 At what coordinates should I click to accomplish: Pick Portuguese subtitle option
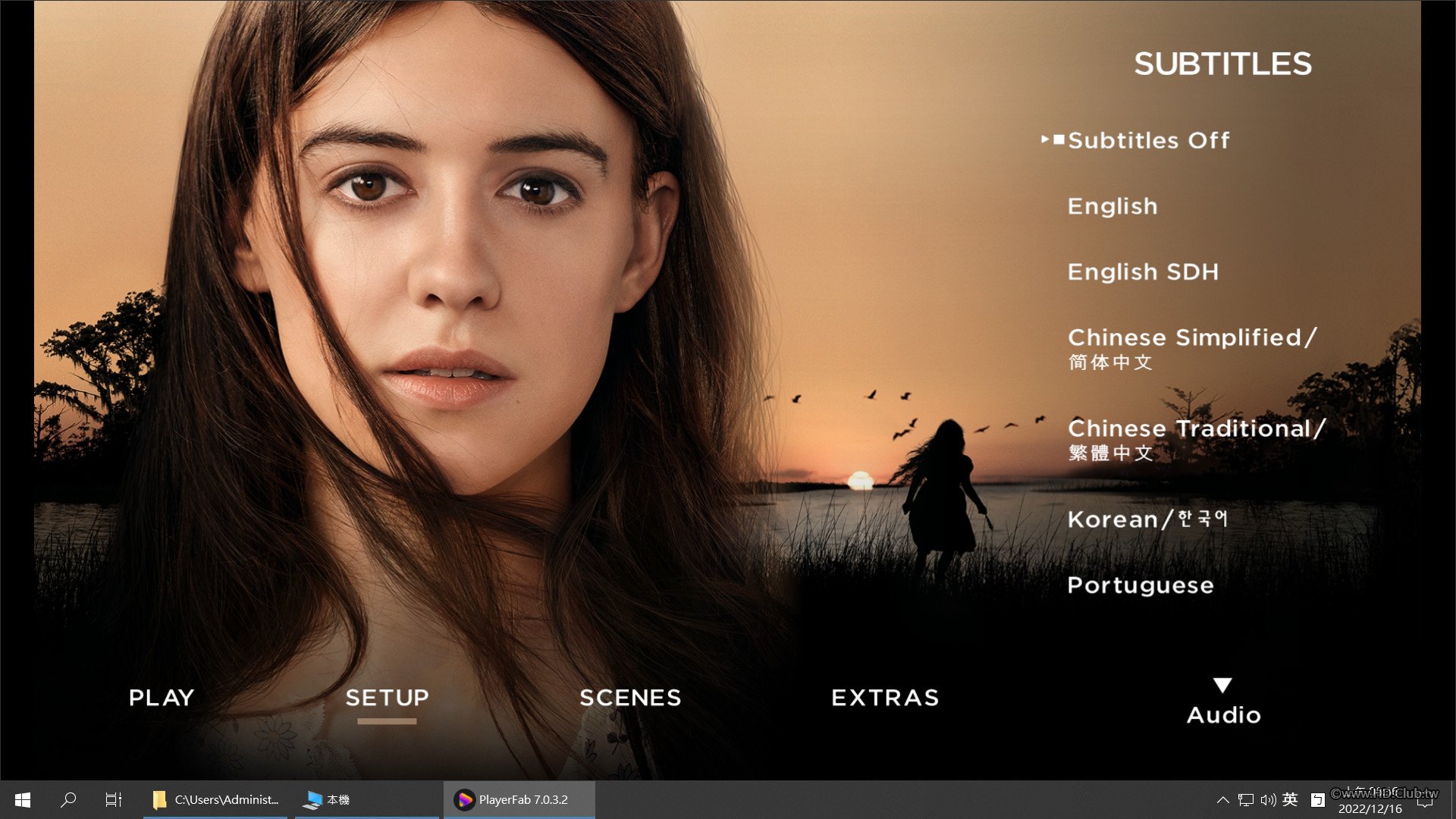coord(1140,585)
